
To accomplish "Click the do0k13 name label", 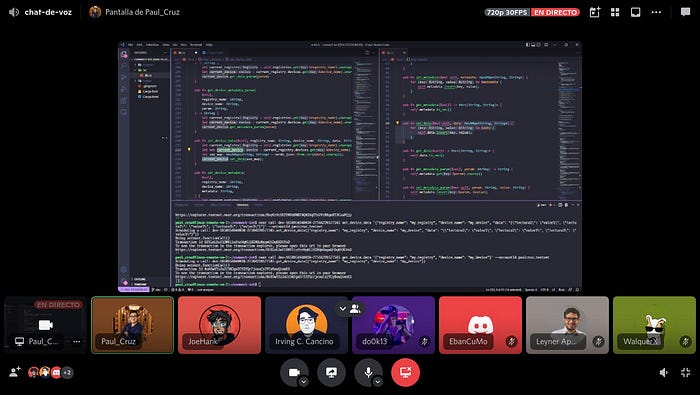I will click(375, 341).
